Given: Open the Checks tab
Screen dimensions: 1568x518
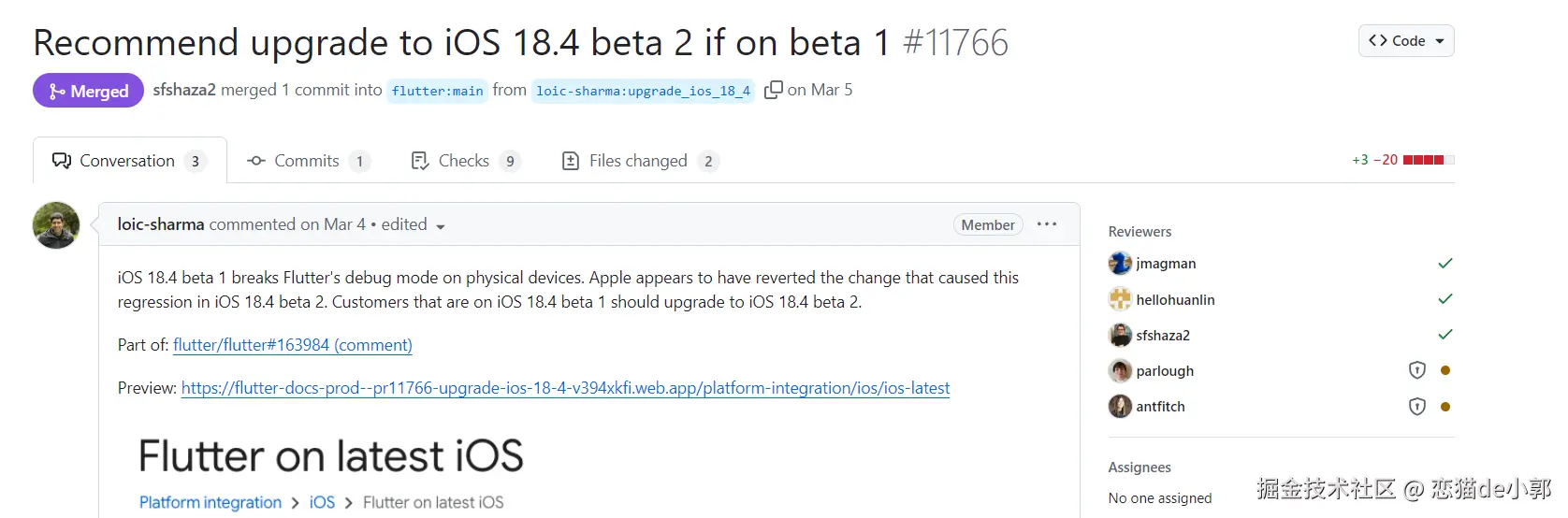Looking at the screenshot, I should 464,161.
